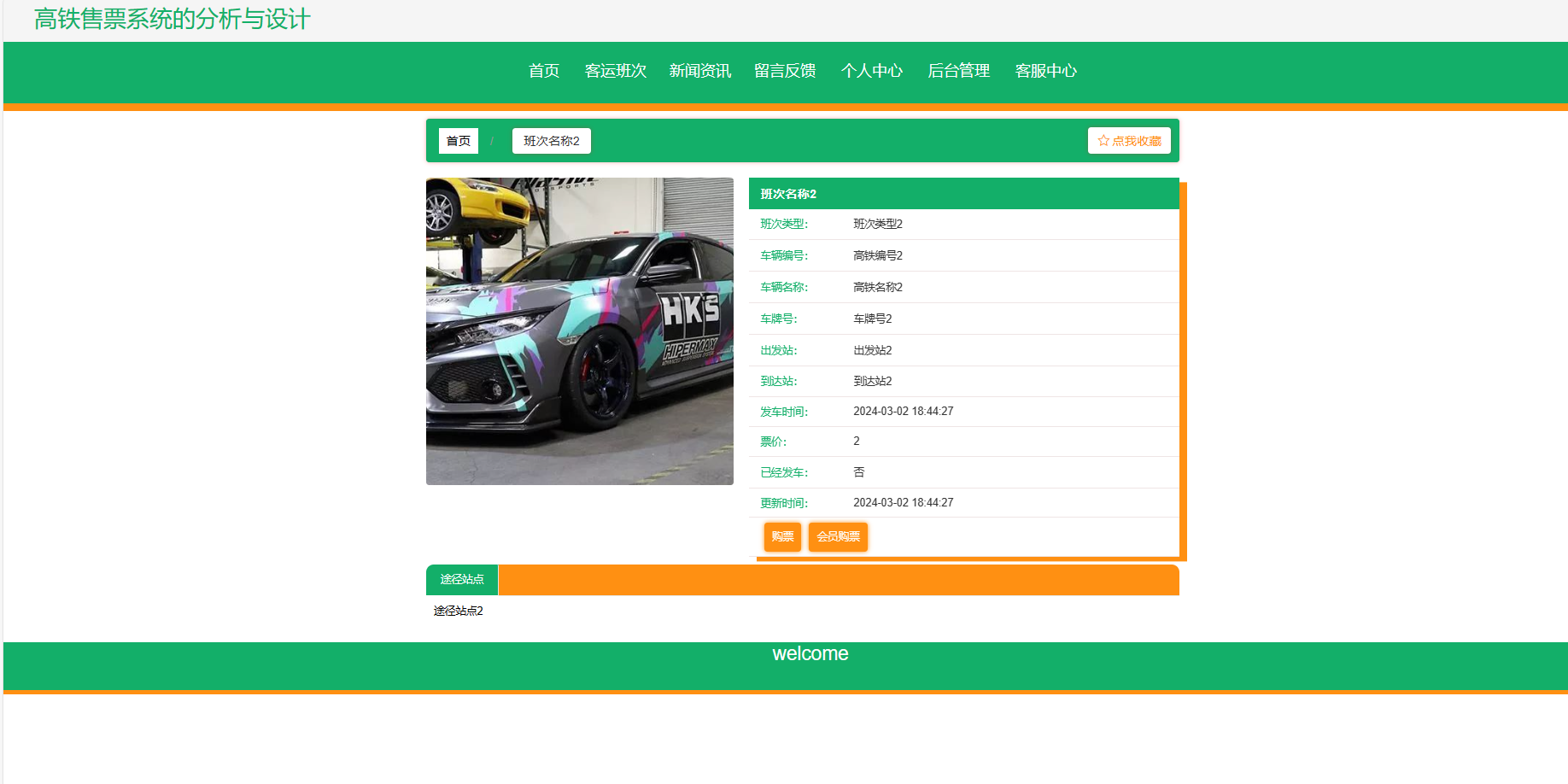Click the 途径站点2 text
The image size is (1568, 784).
coord(459,611)
